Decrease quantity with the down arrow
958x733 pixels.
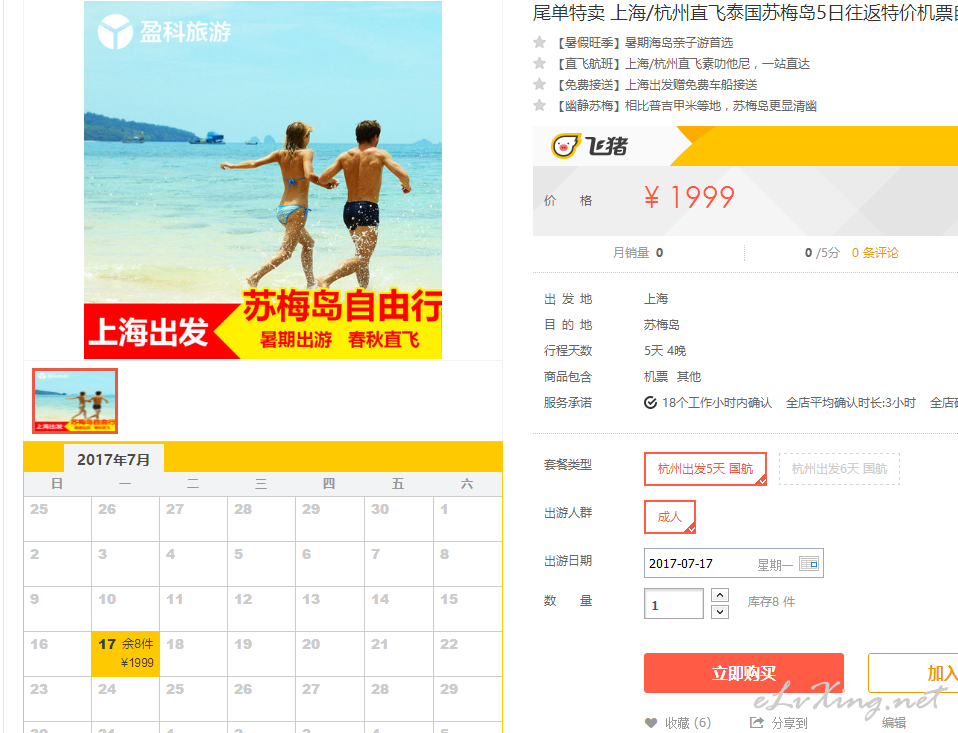pos(720,611)
